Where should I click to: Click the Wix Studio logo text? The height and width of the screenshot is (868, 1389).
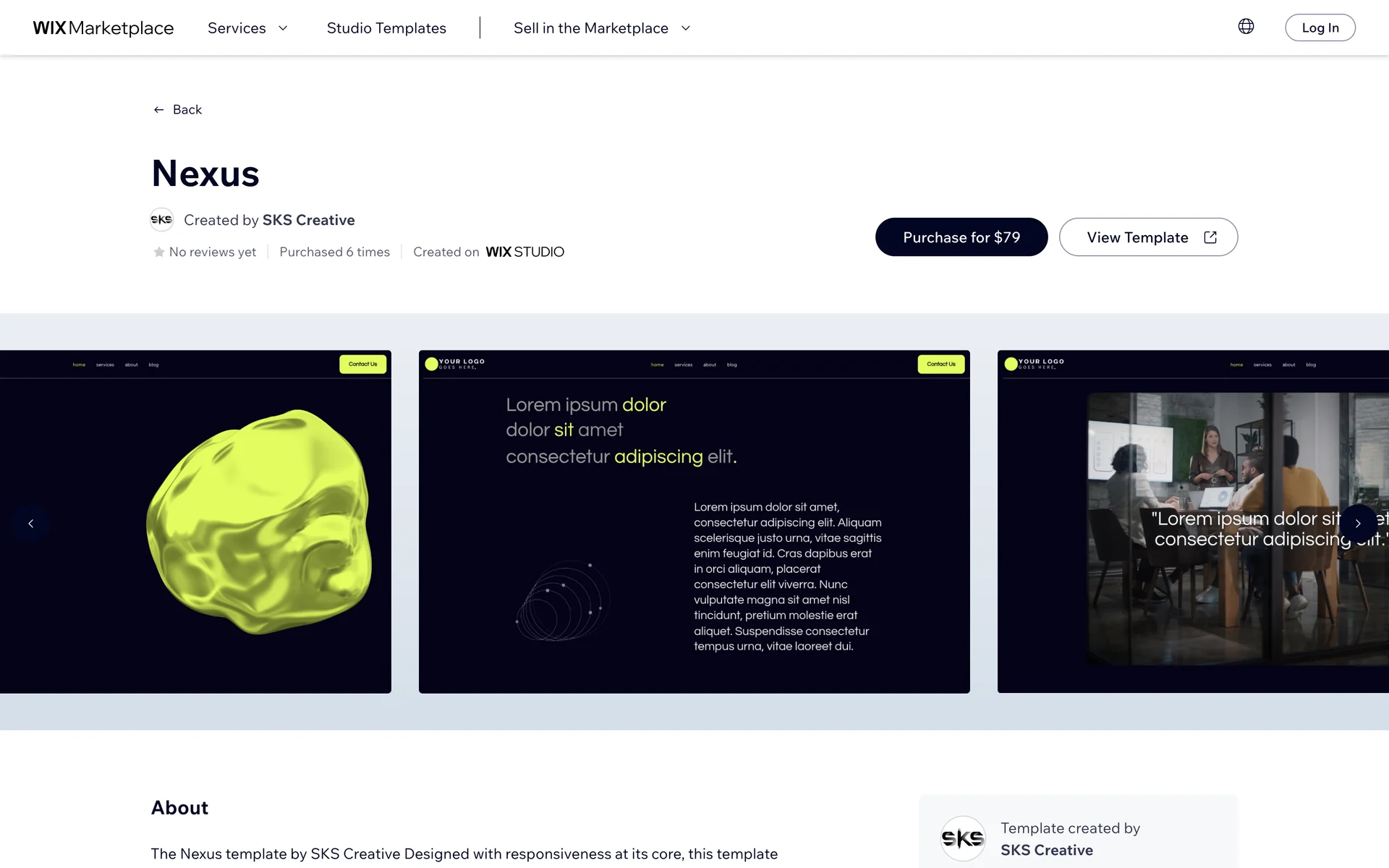pyautogui.click(x=524, y=252)
